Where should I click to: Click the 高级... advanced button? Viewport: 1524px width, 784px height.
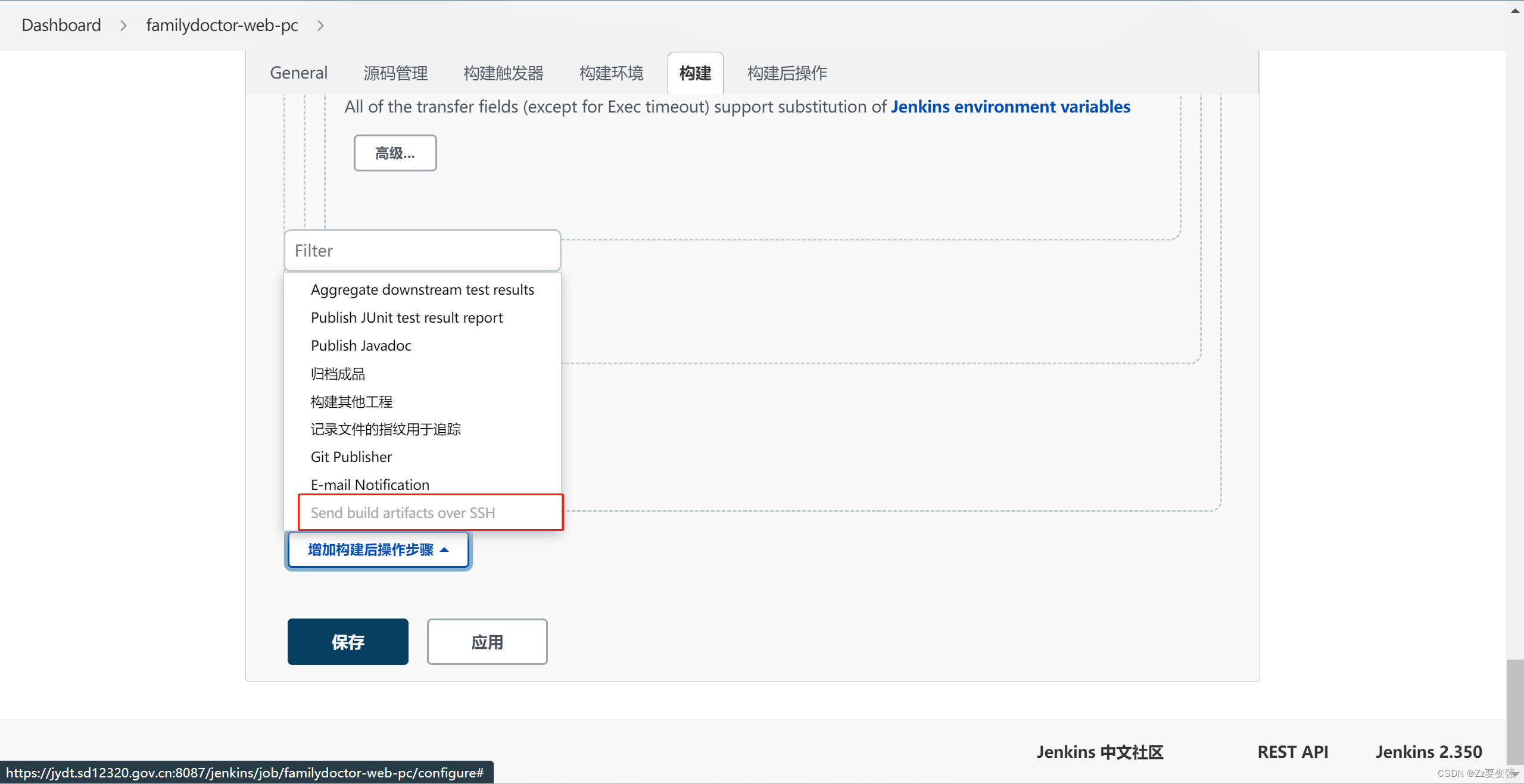pyautogui.click(x=394, y=152)
